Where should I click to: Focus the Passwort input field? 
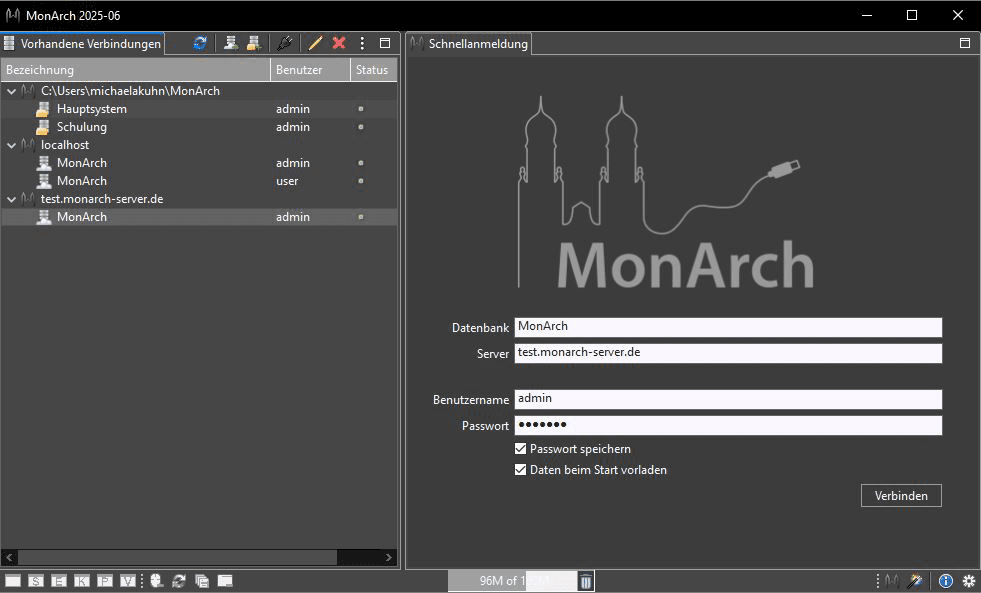pyautogui.click(x=728, y=425)
